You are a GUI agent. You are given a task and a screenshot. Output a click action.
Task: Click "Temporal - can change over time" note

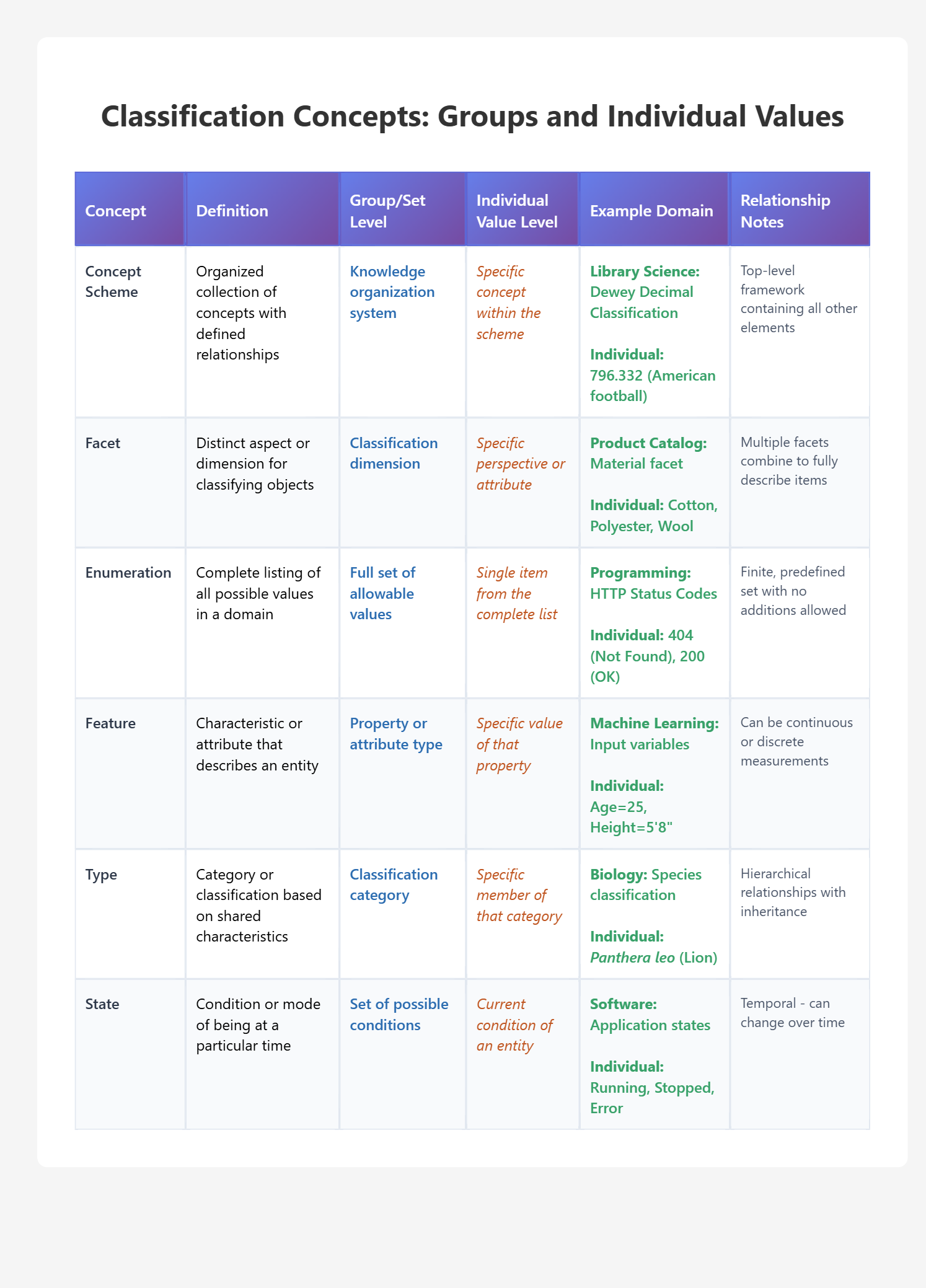(x=792, y=1013)
